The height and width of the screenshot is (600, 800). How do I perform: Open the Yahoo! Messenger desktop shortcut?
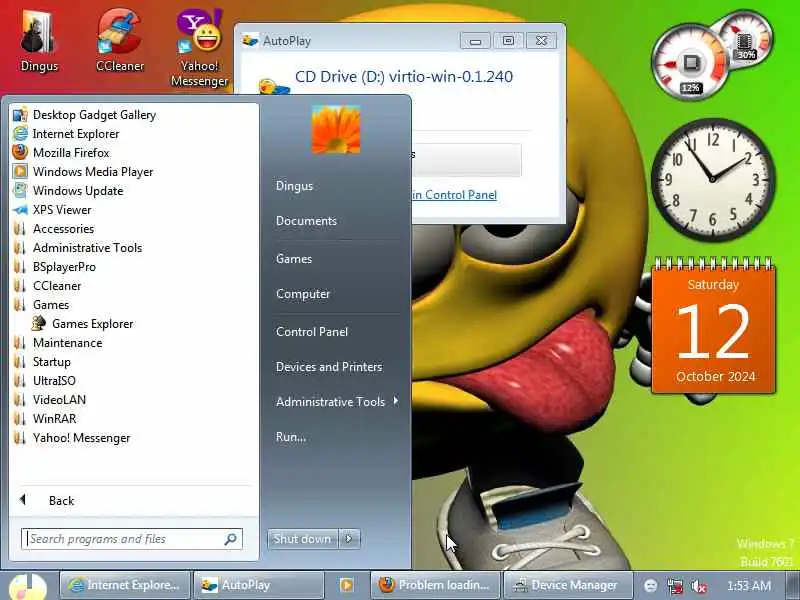coord(199,47)
